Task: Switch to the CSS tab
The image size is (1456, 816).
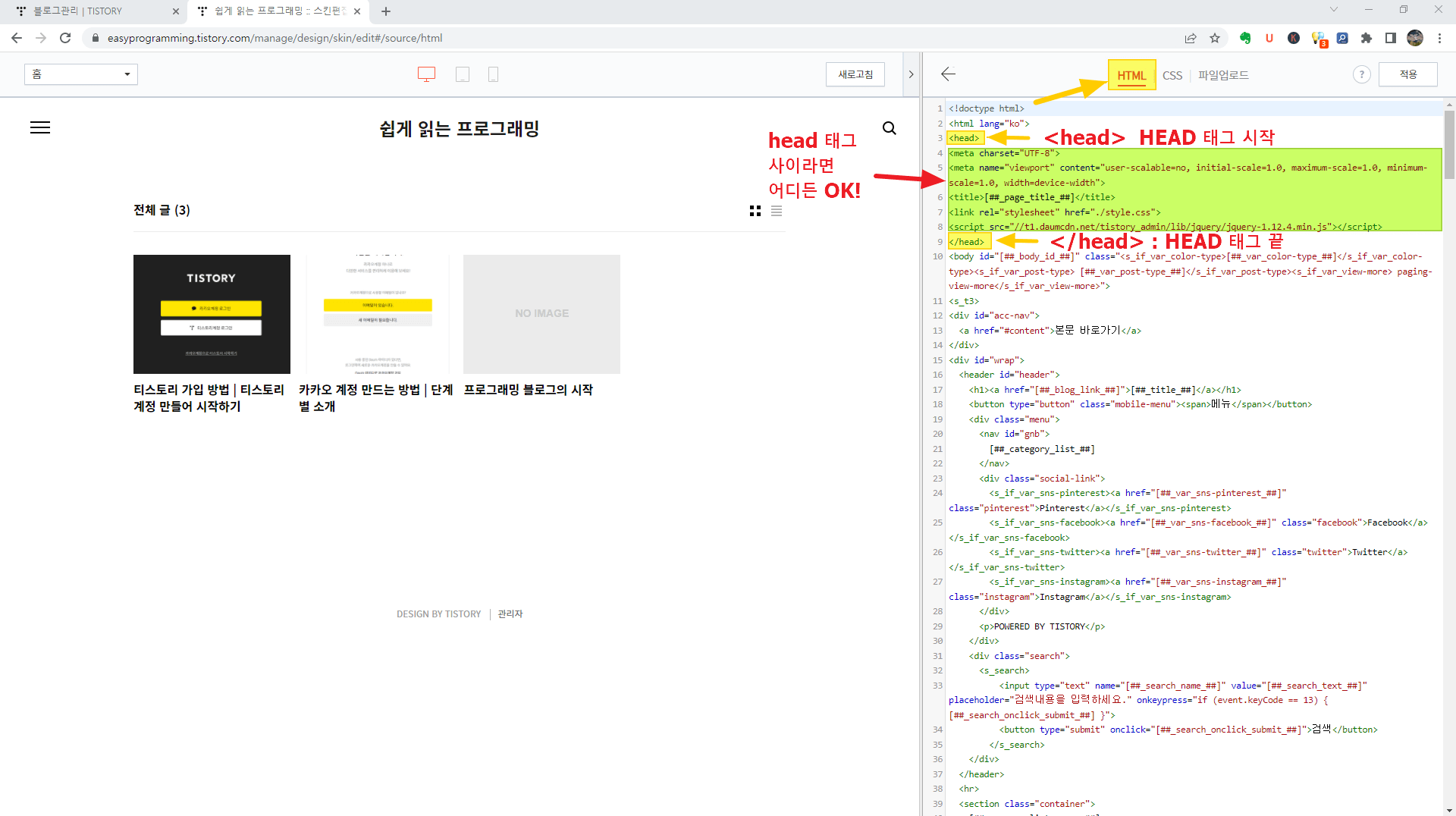Action: [x=1172, y=74]
